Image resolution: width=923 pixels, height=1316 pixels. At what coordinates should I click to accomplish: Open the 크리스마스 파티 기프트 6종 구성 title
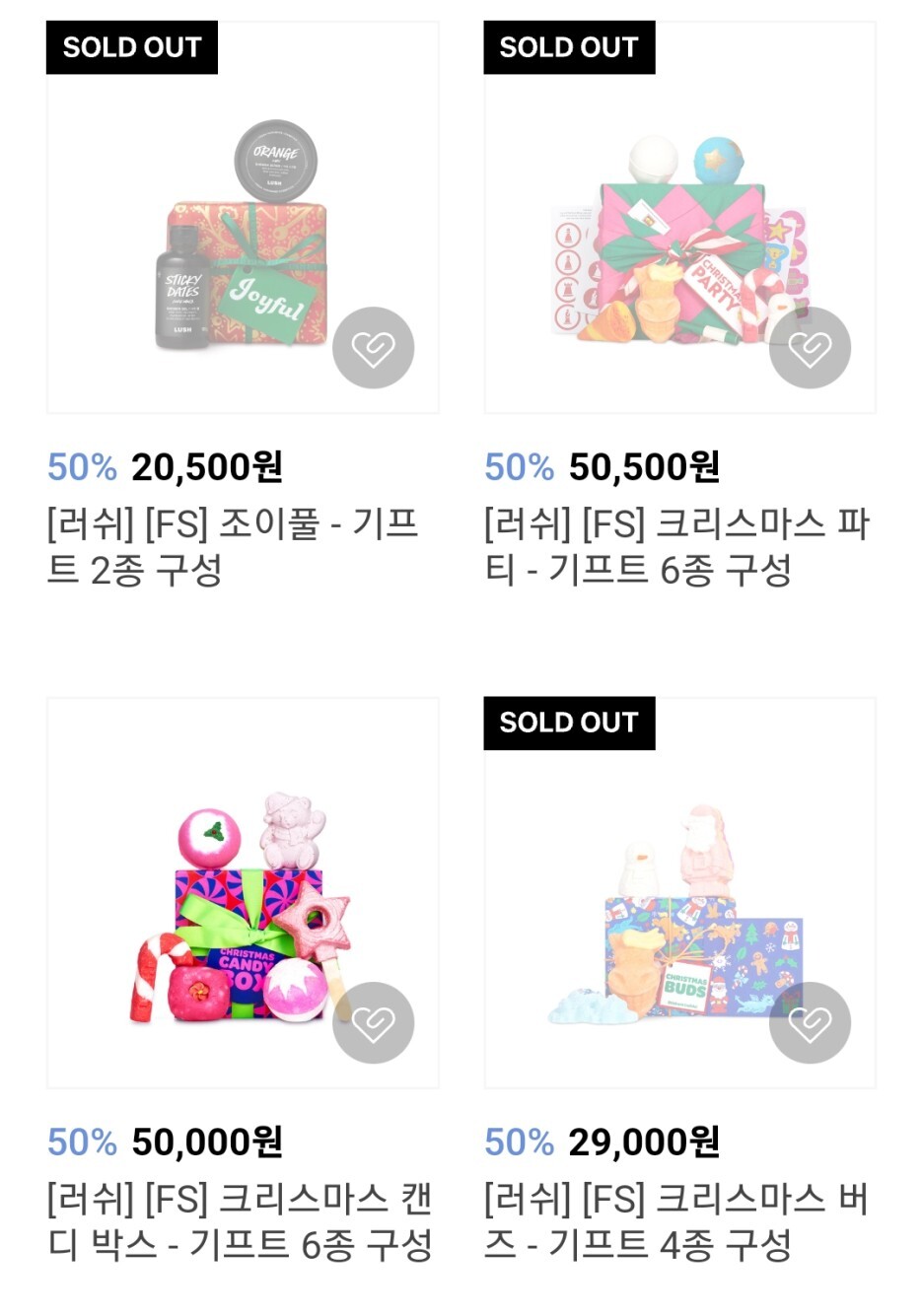pyautogui.click(x=676, y=546)
